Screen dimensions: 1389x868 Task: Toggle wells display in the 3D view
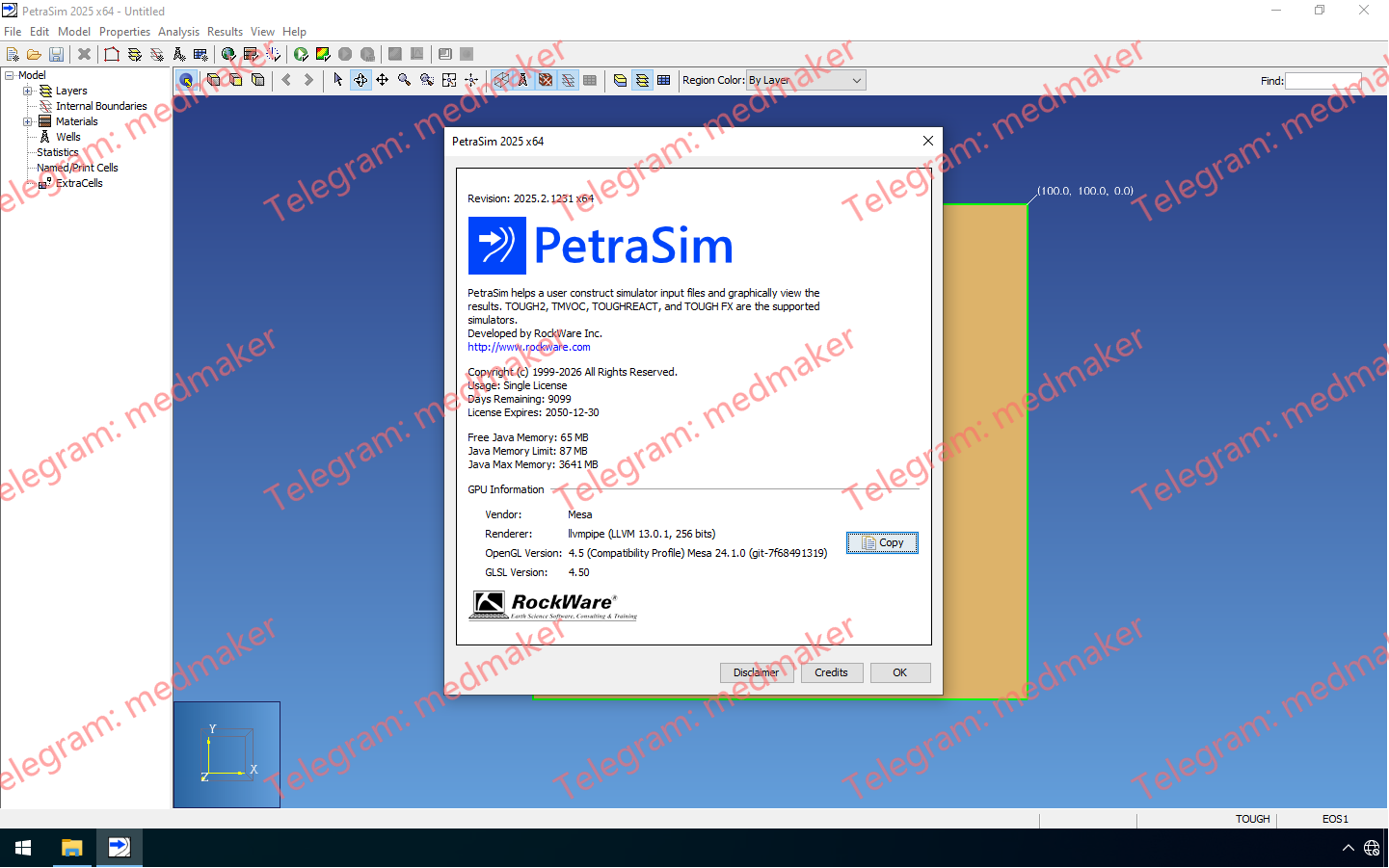(x=522, y=80)
